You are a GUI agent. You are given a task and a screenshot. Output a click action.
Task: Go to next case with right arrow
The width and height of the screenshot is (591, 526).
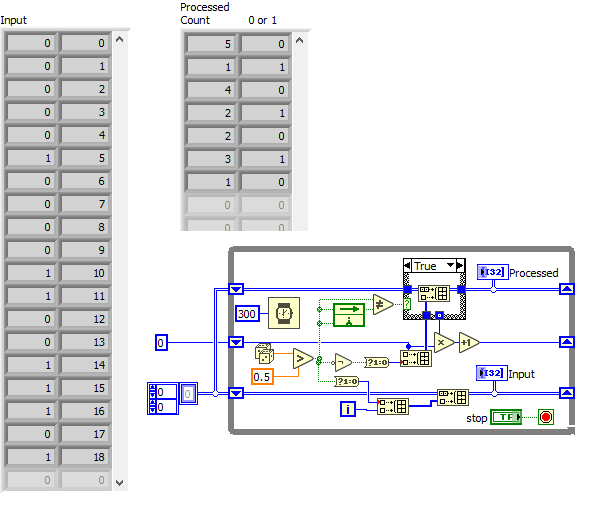460,266
